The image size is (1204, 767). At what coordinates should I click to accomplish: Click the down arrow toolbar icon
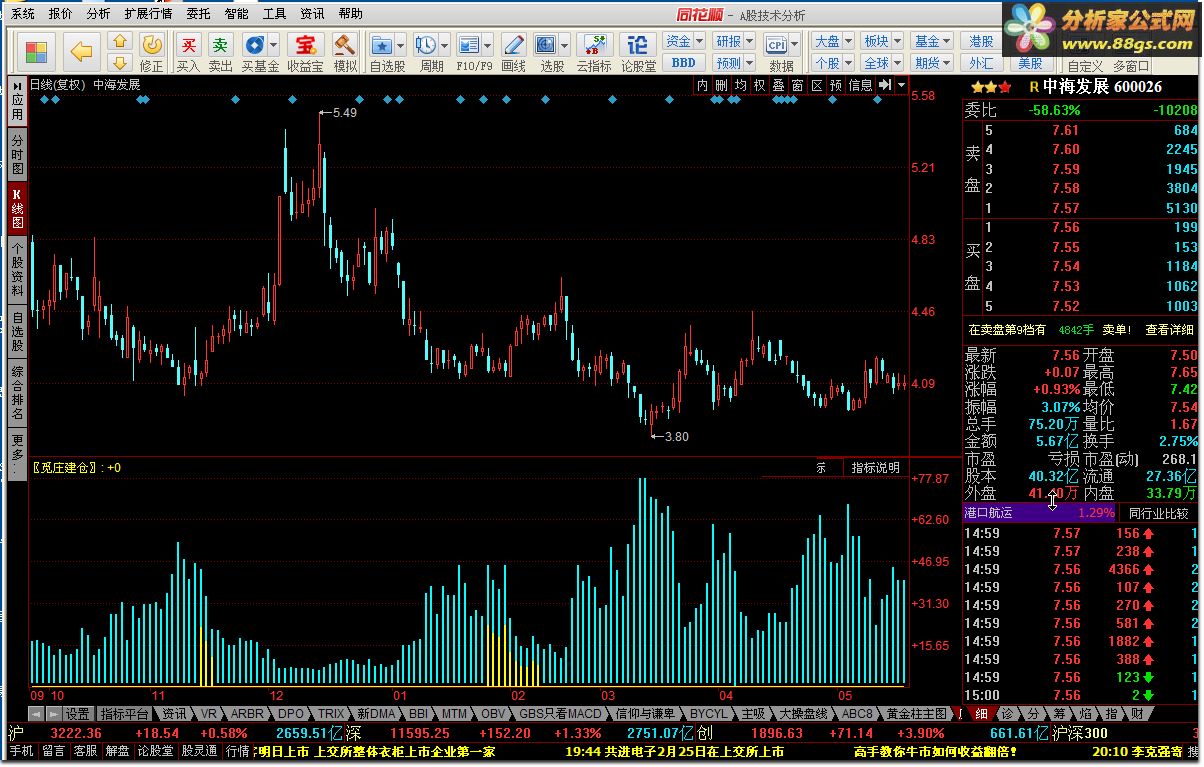120,63
